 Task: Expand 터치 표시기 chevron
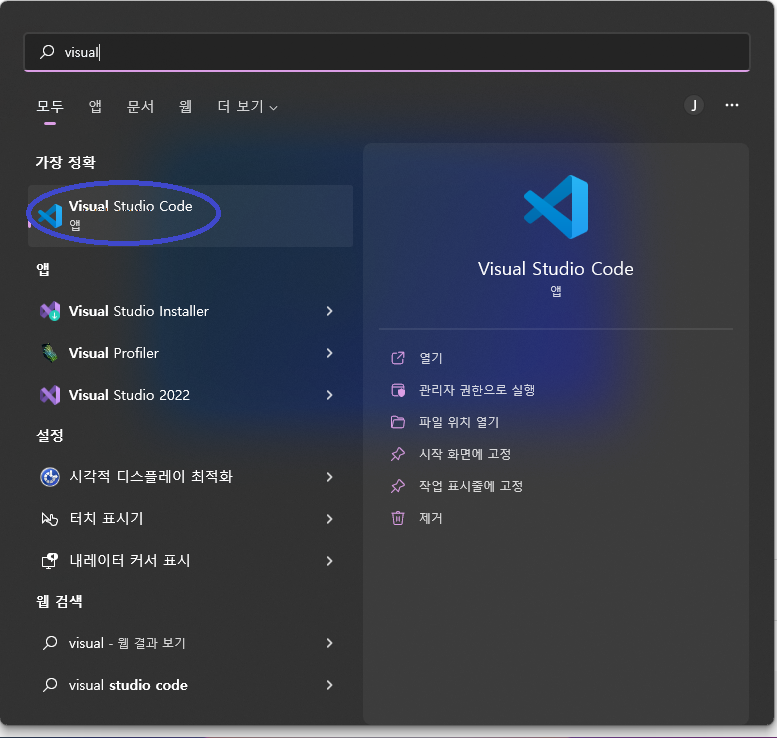[330, 519]
